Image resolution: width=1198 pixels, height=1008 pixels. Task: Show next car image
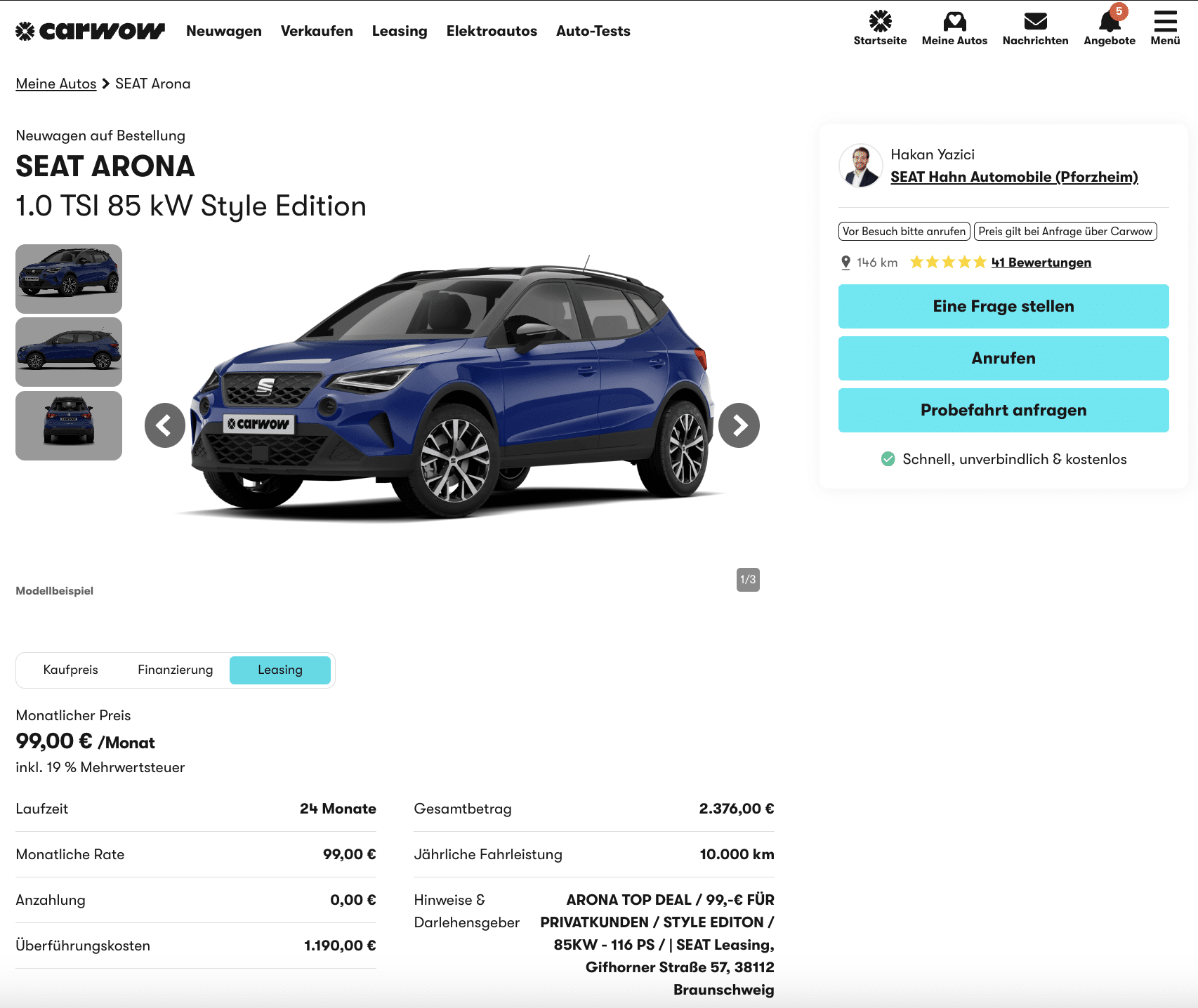[x=739, y=425]
